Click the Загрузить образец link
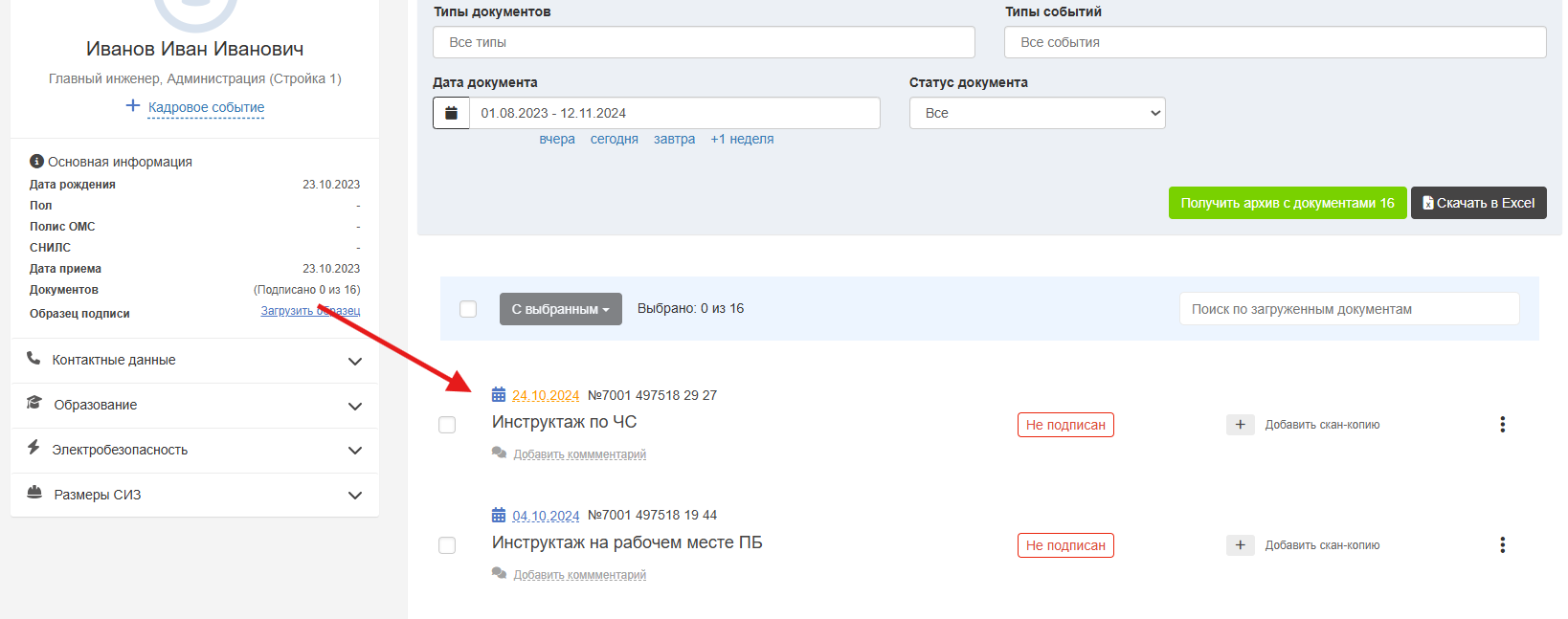 pyautogui.click(x=310, y=311)
